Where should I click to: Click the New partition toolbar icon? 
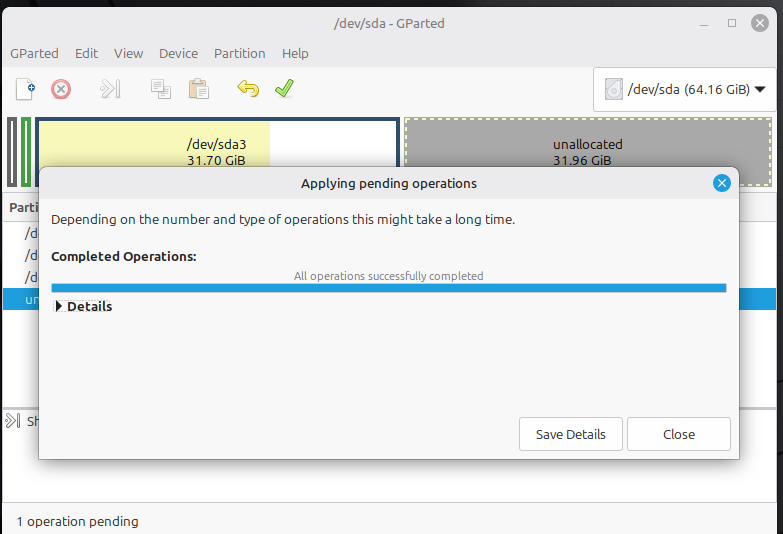[25, 89]
